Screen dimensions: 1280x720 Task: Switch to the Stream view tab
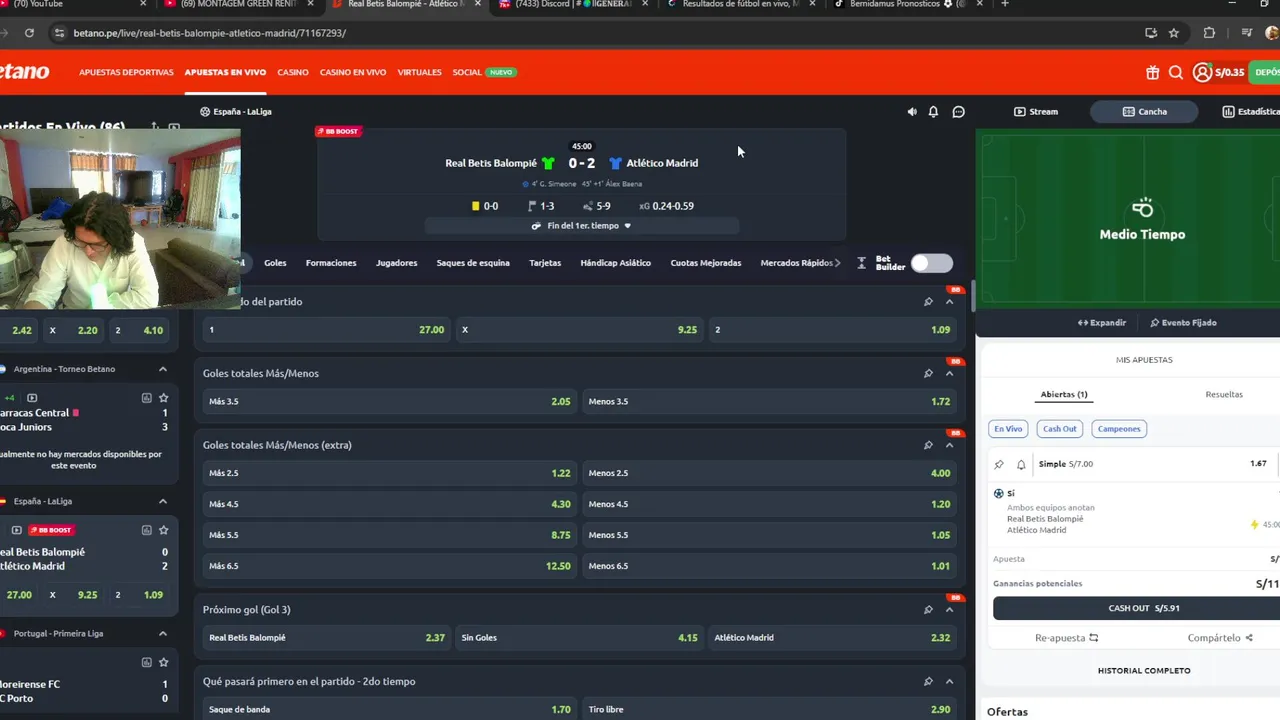[x=1036, y=112]
